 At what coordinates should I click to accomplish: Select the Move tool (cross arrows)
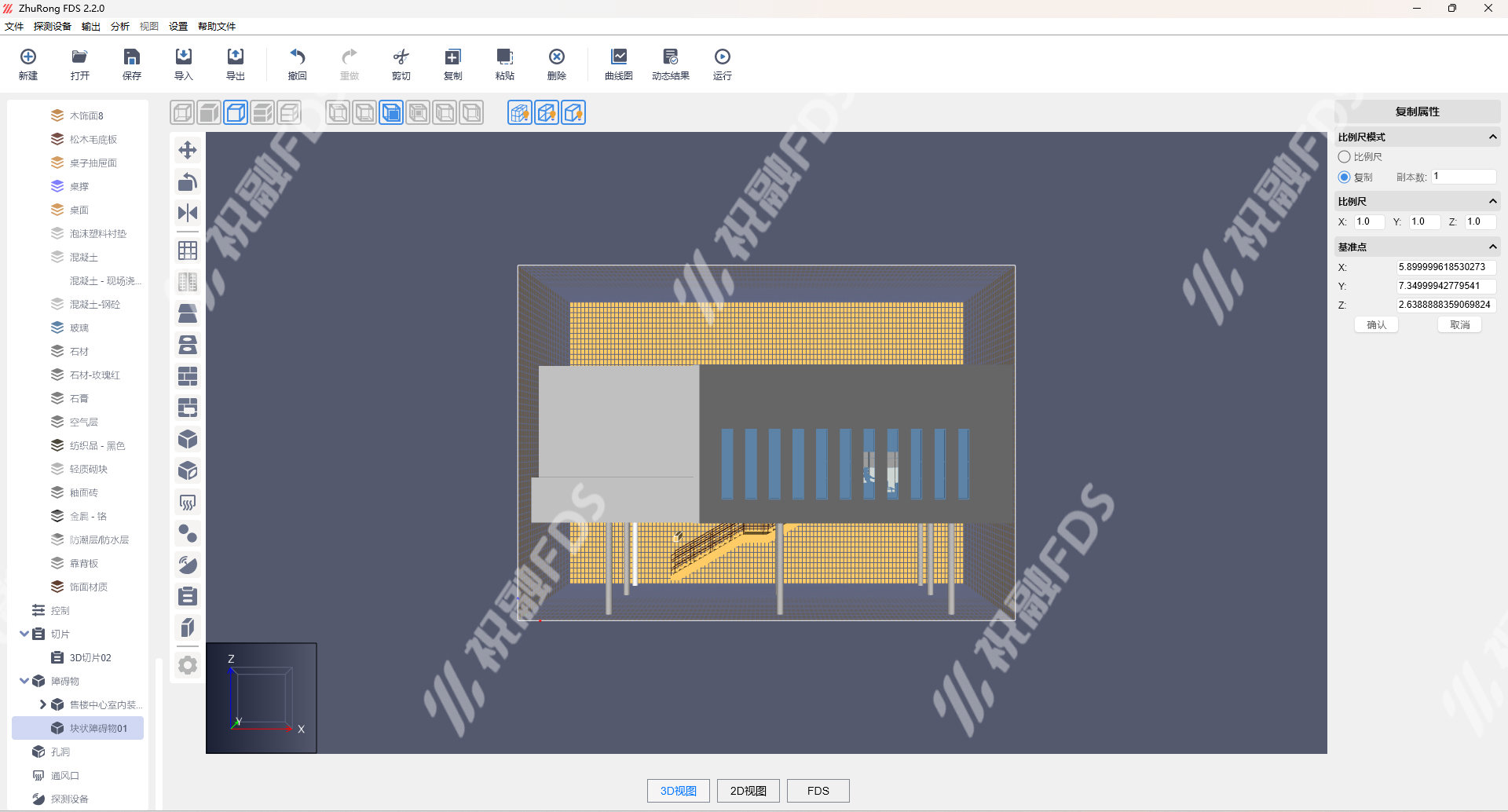[x=188, y=150]
